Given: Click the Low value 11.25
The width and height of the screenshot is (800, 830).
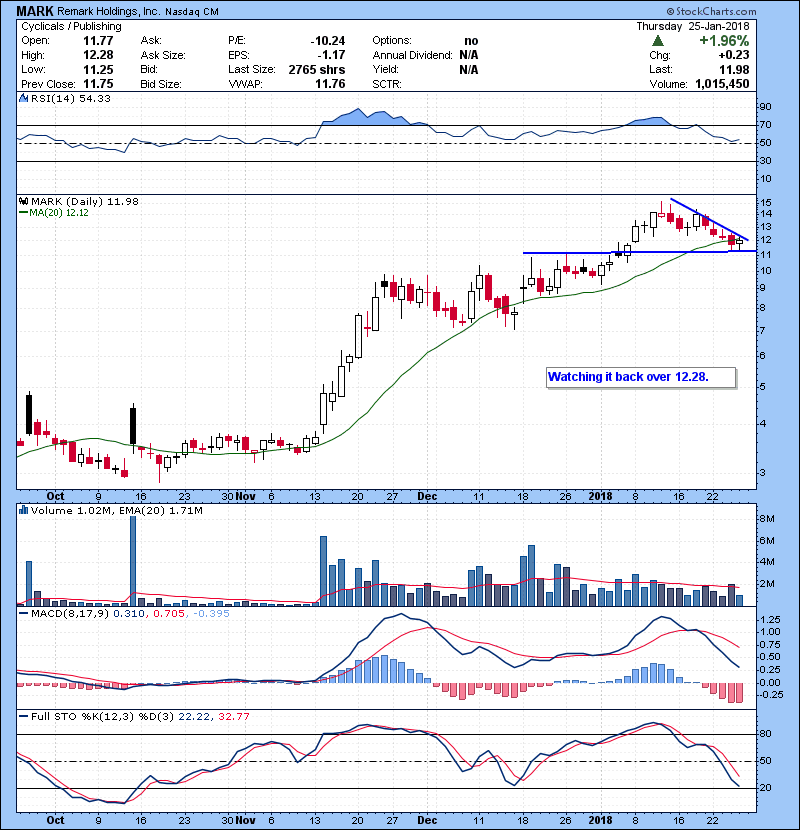Looking at the screenshot, I should pyautogui.click(x=98, y=69).
